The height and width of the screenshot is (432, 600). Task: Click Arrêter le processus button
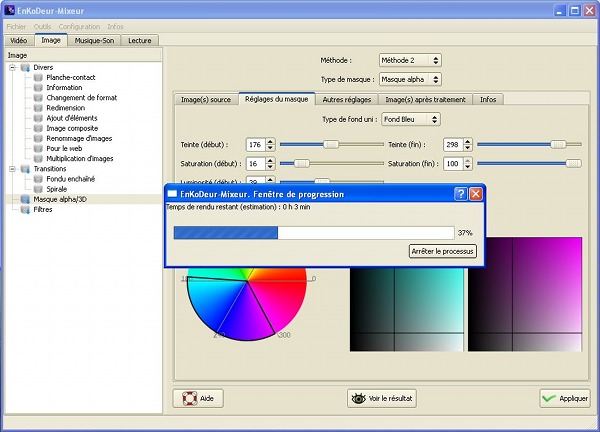coord(443,251)
